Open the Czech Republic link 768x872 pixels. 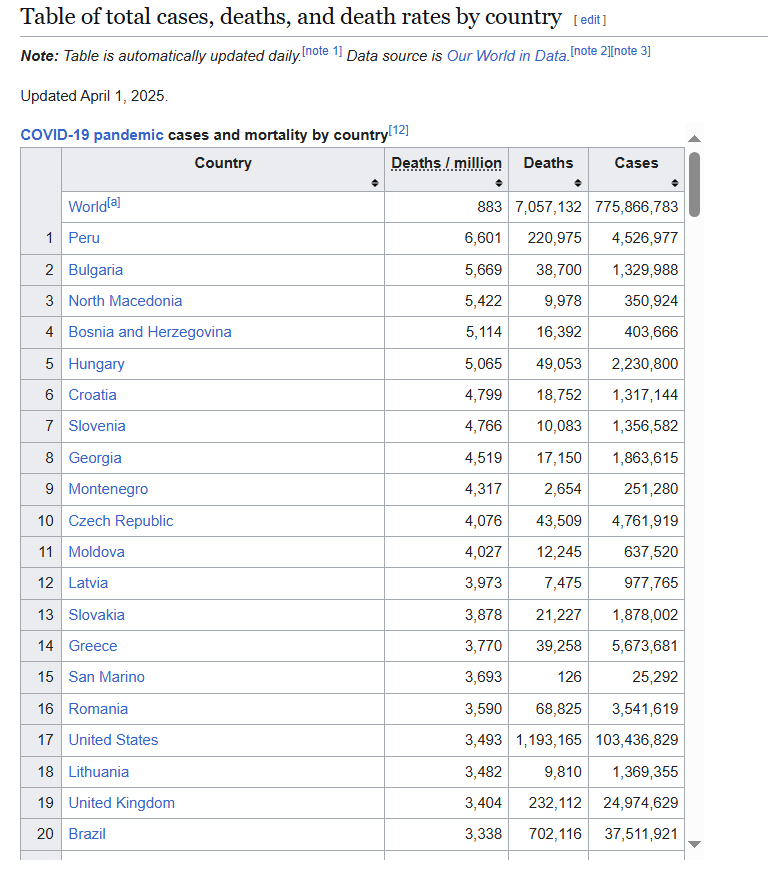tap(121, 521)
